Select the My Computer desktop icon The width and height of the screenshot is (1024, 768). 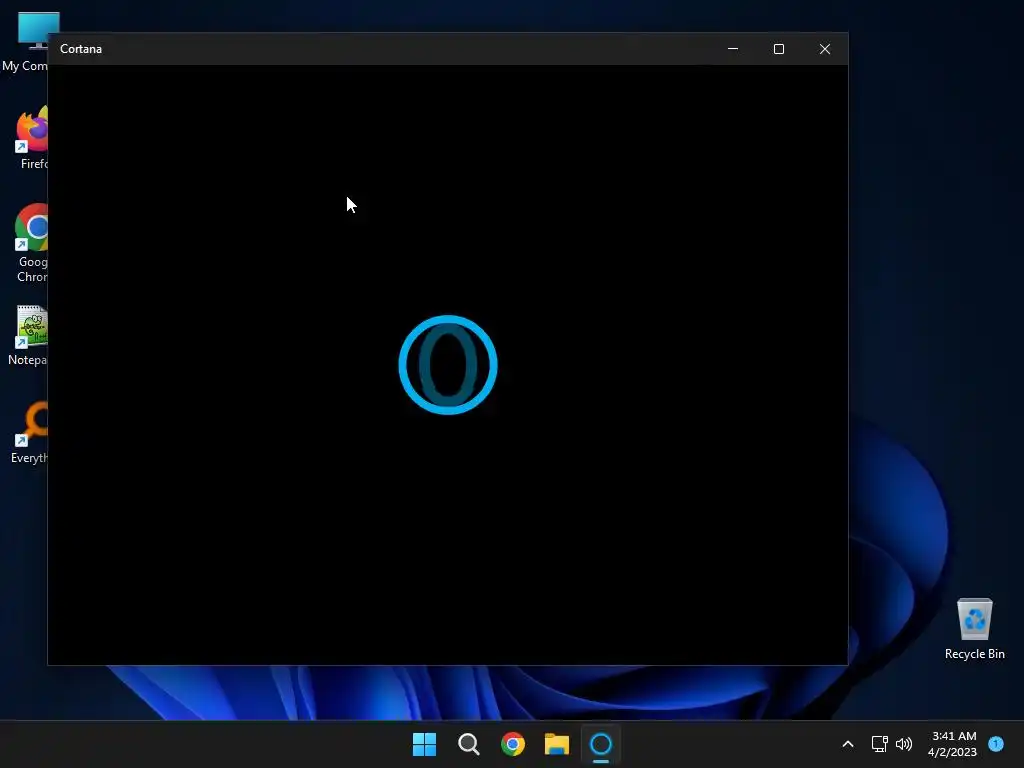(25, 41)
